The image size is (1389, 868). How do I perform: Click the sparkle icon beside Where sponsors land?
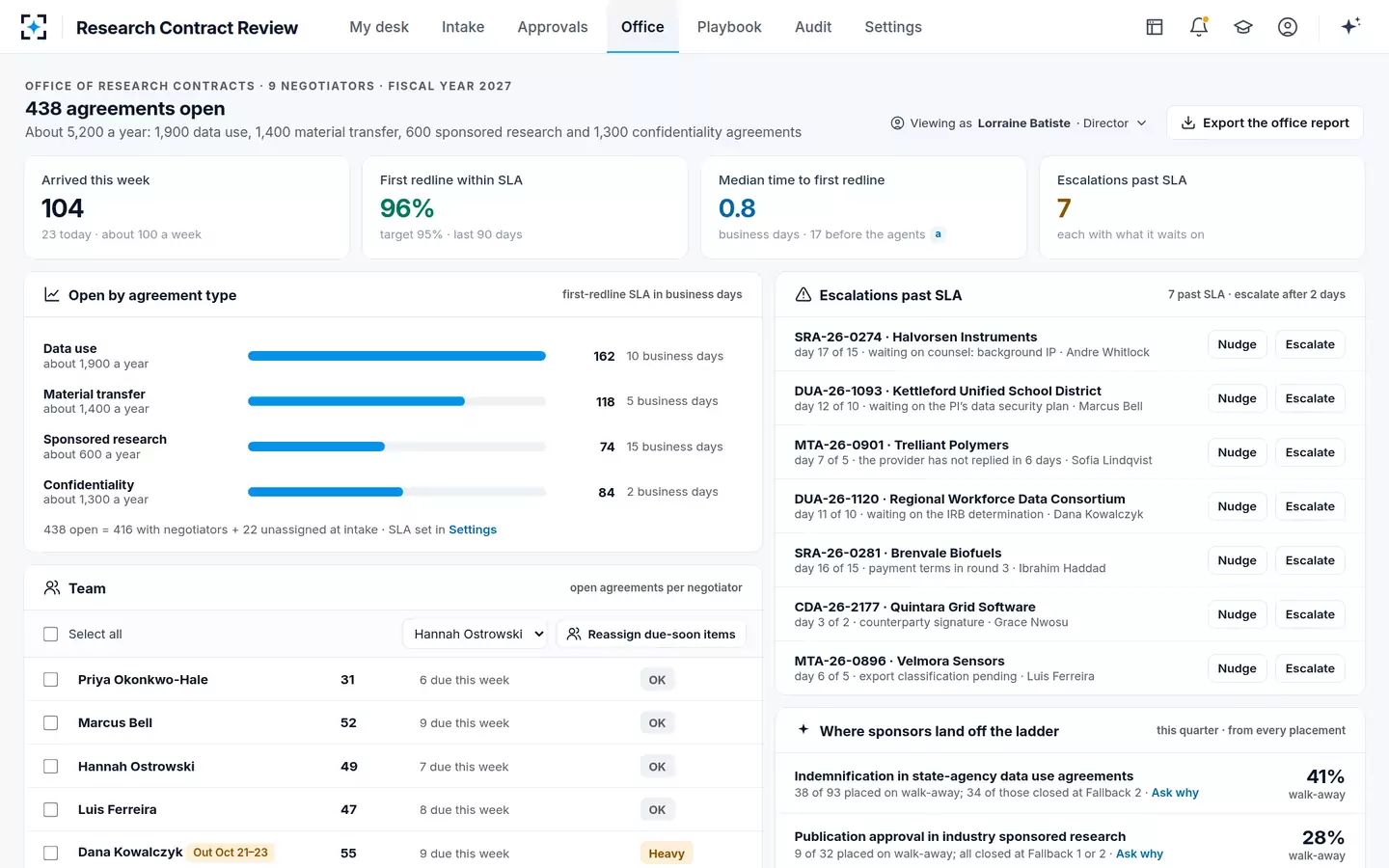point(803,730)
